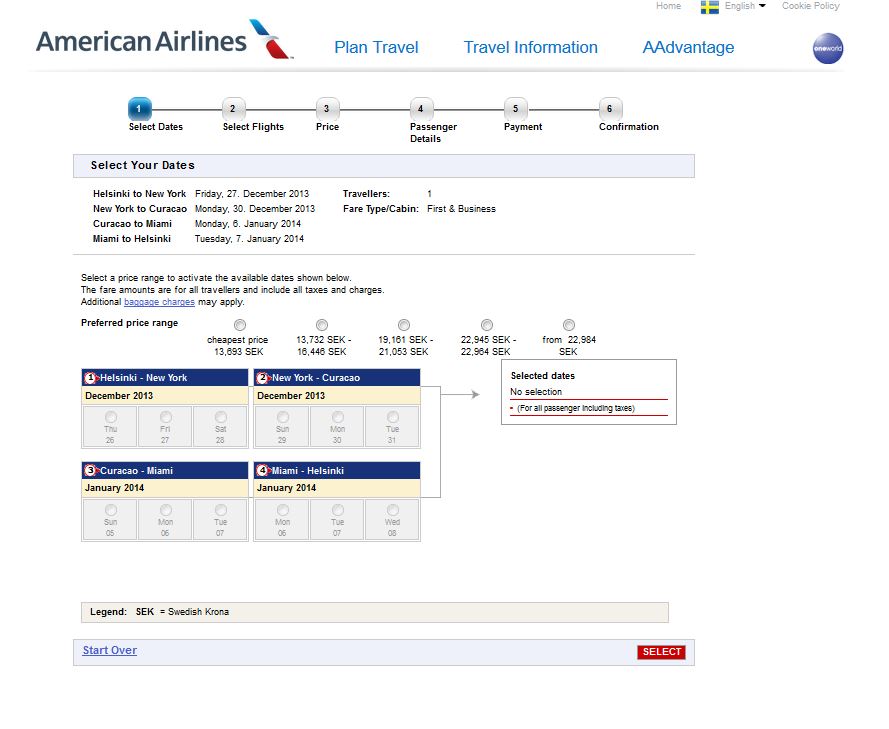
Task: Click step 5 Payment icon
Action: (515, 109)
